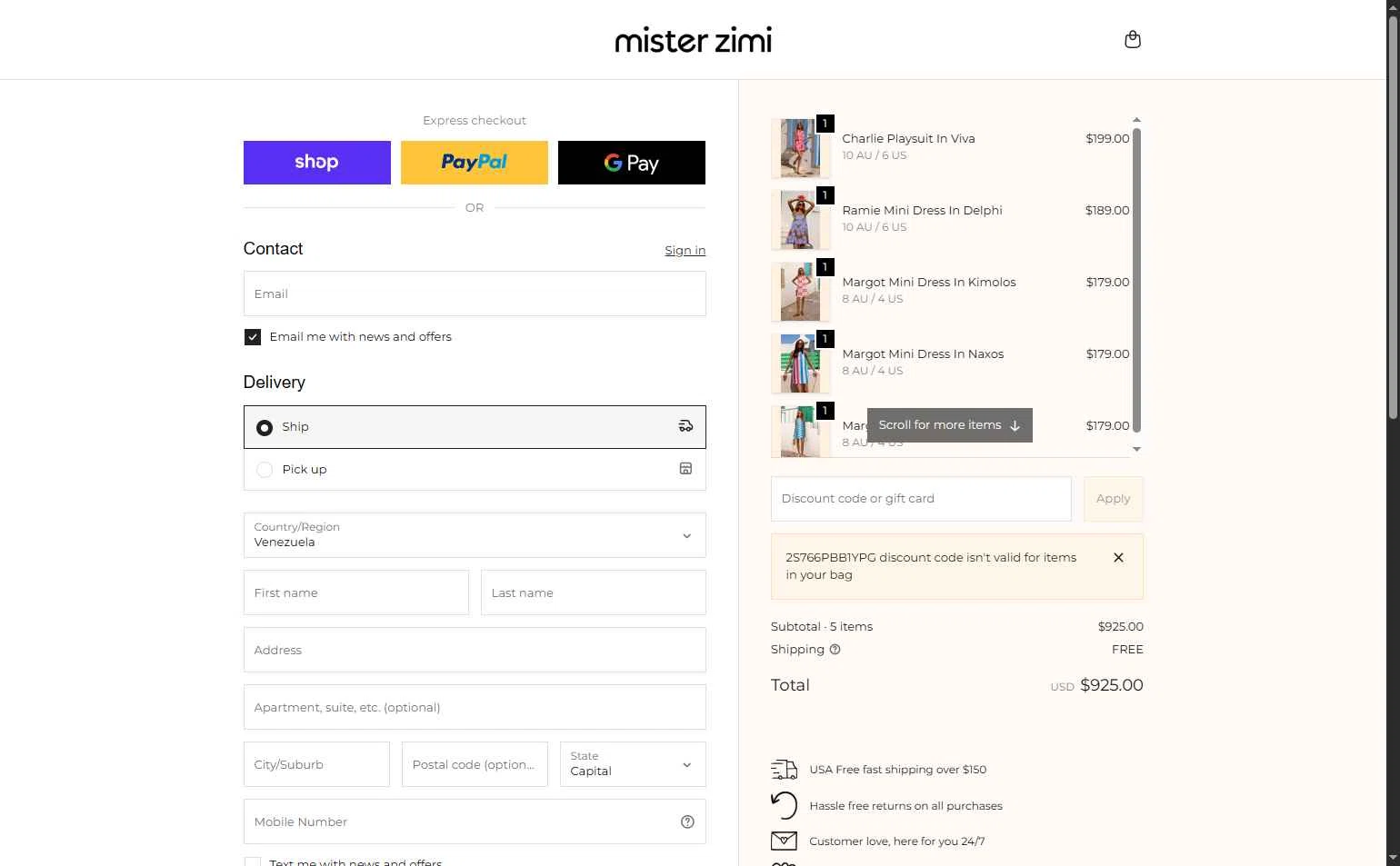
Task: Click the Discount code or gift card field
Action: [x=921, y=499]
